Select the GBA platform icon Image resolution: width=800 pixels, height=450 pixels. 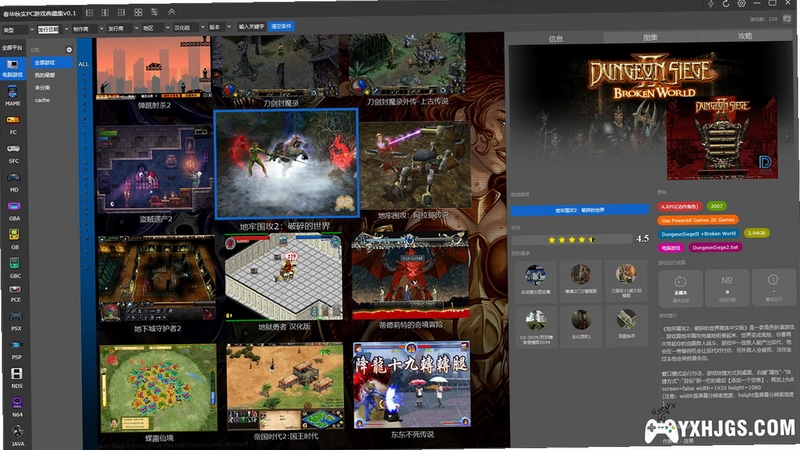14,207
